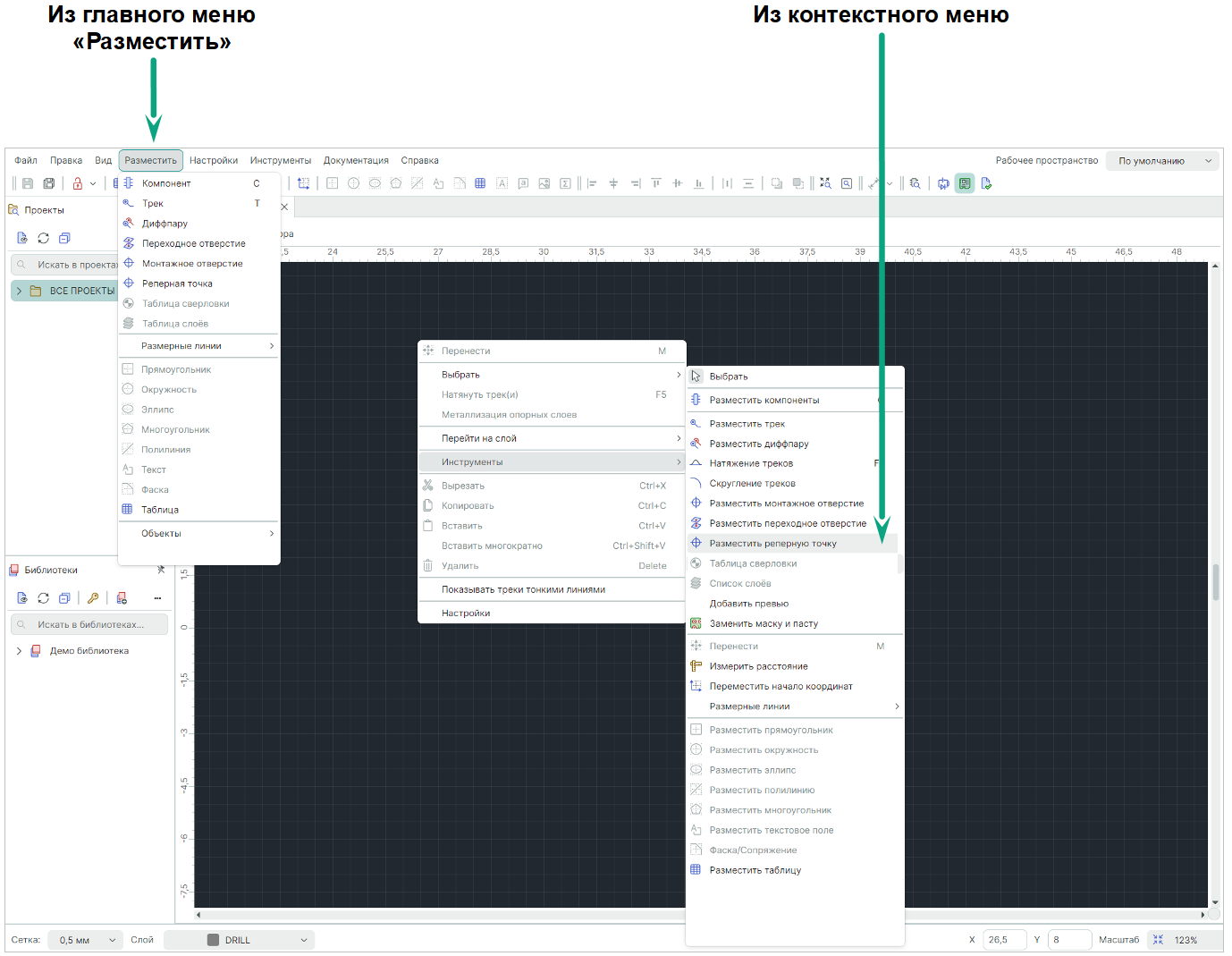Click the save all icon in the toolbar
Image resolution: width=1232 pixels, height=956 pixels.
coord(49,183)
